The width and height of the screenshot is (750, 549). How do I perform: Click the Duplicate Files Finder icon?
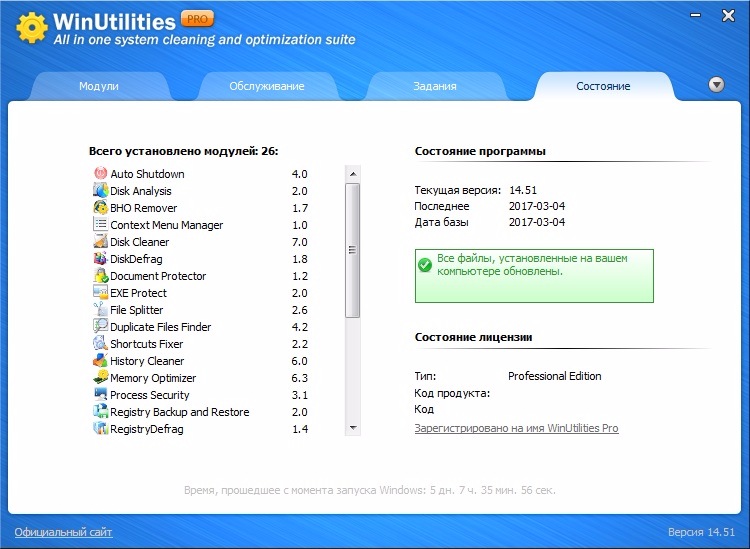[x=100, y=326]
